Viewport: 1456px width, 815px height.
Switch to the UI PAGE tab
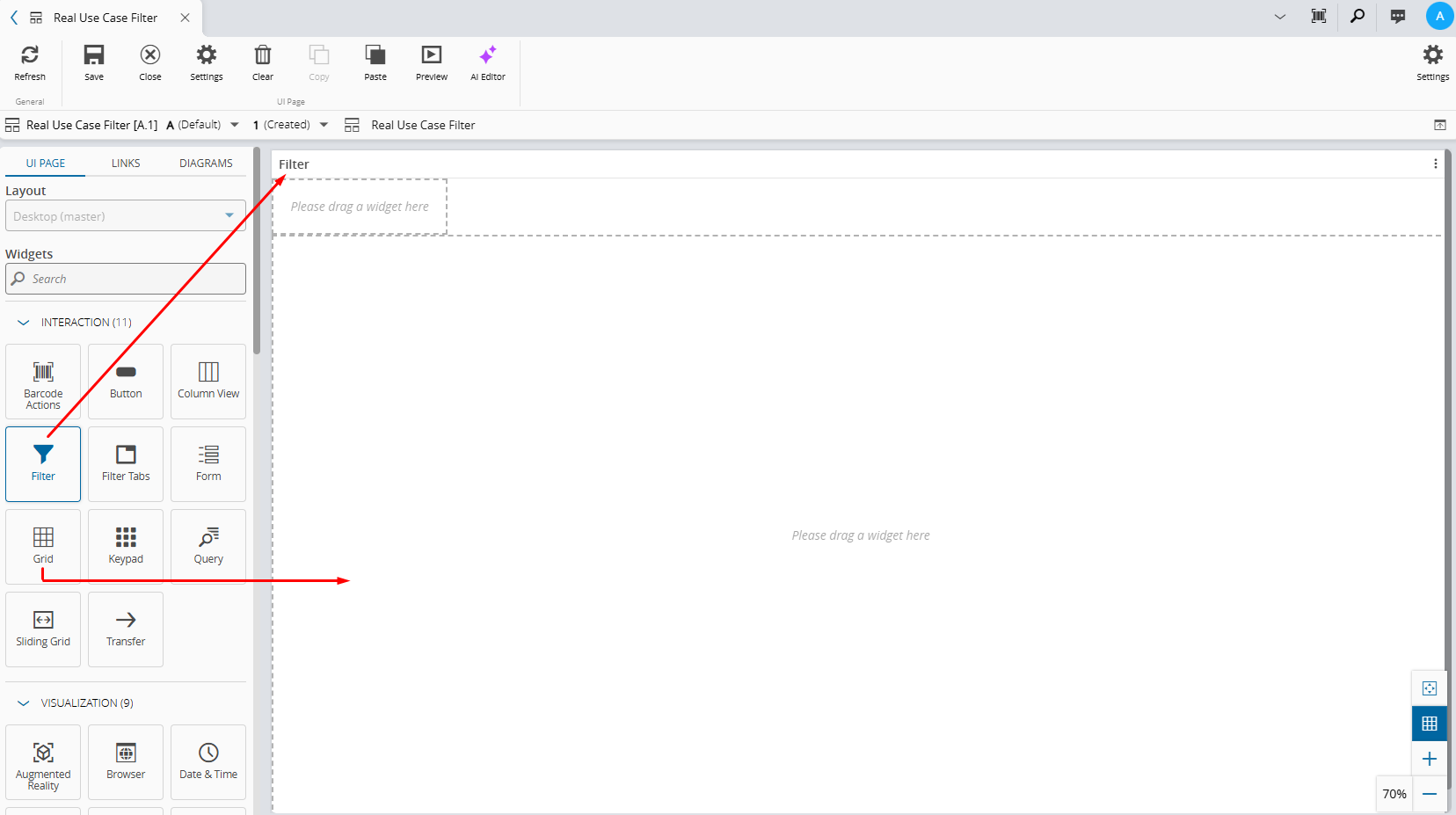(46, 164)
